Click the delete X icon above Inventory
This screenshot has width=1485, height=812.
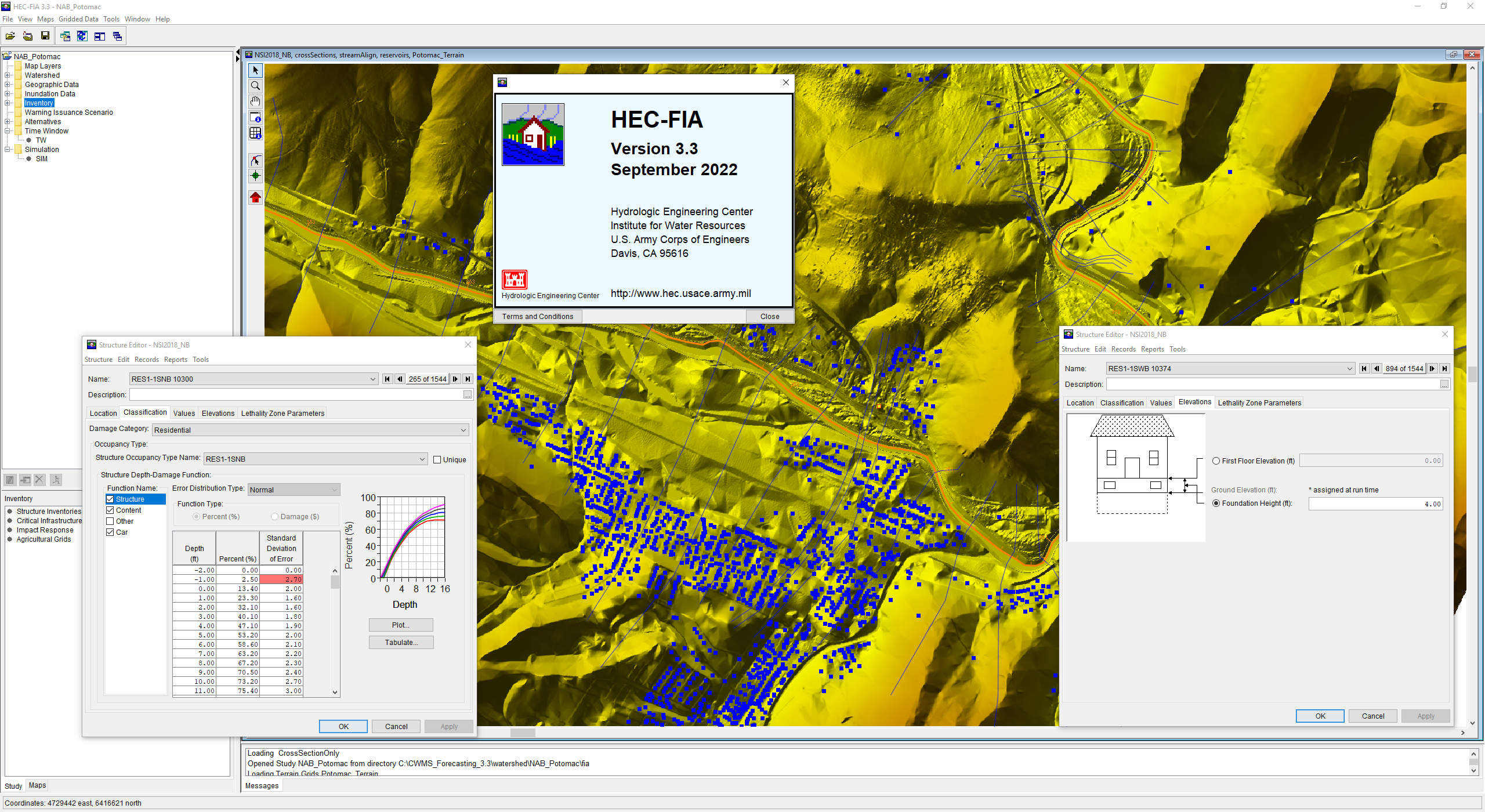pos(39,480)
